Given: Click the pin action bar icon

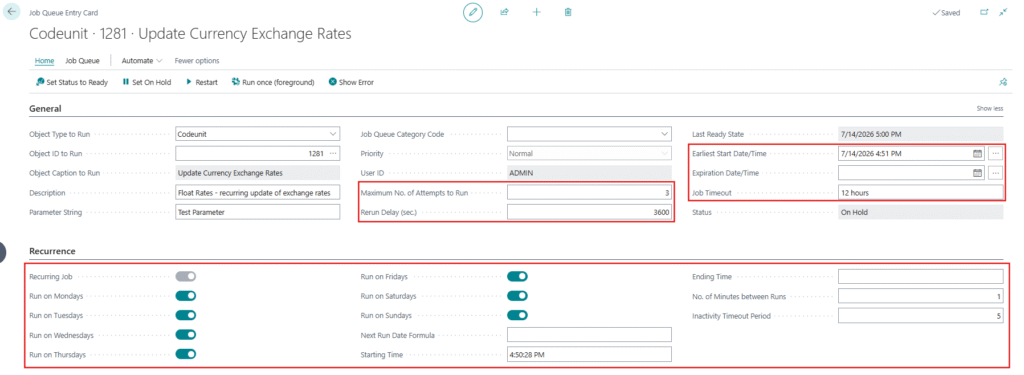Looking at the screenshot, I should 1003,82.
